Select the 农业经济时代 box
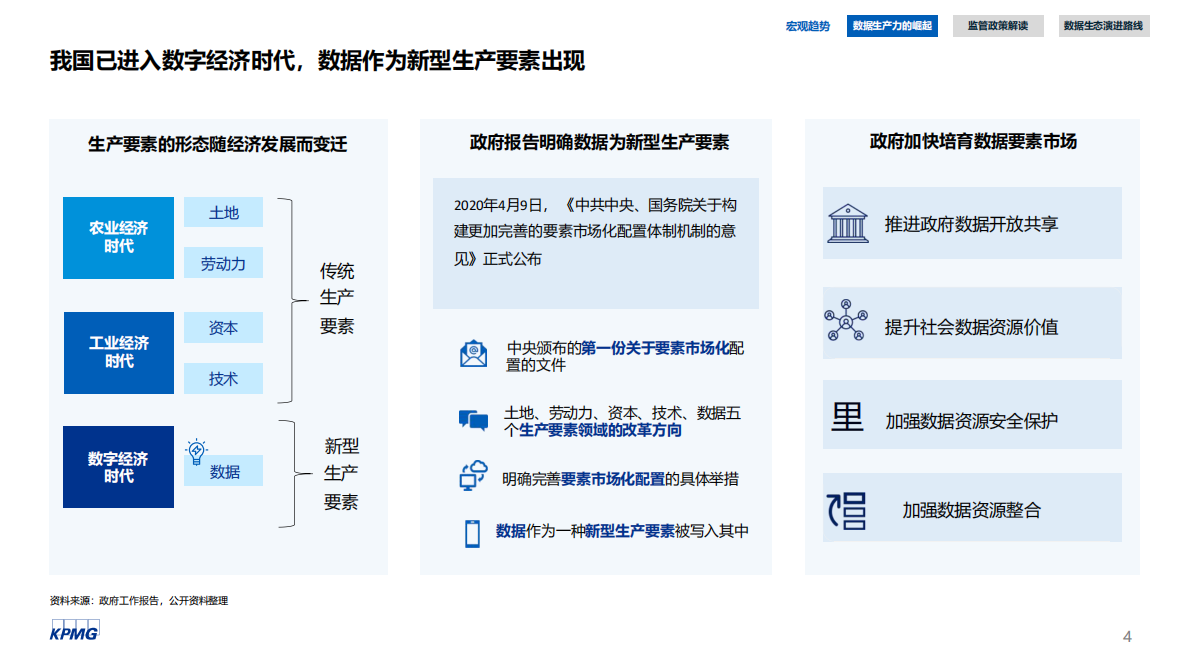This screenshot has height=669, width=1190. point(118,238)
